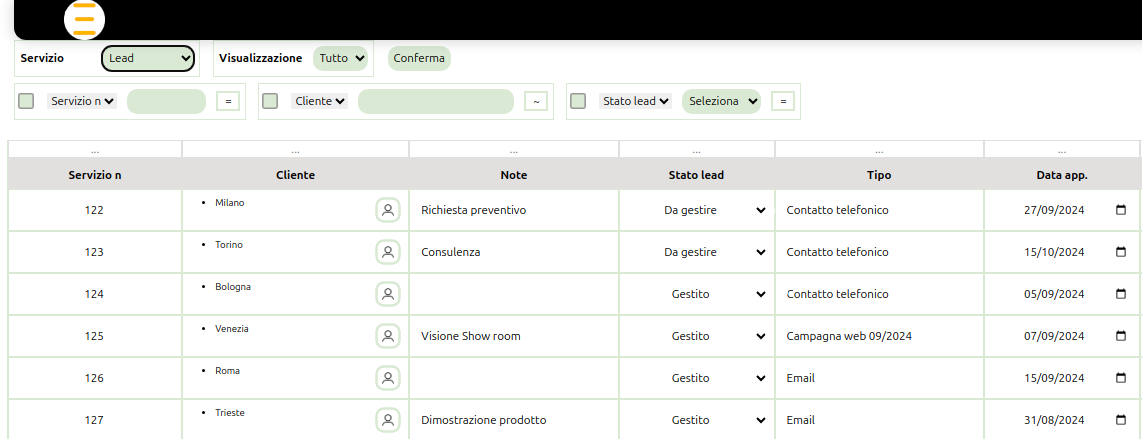
Task: Open the Servizio dropdown showing Lead
Action: [x=148, y=59]
